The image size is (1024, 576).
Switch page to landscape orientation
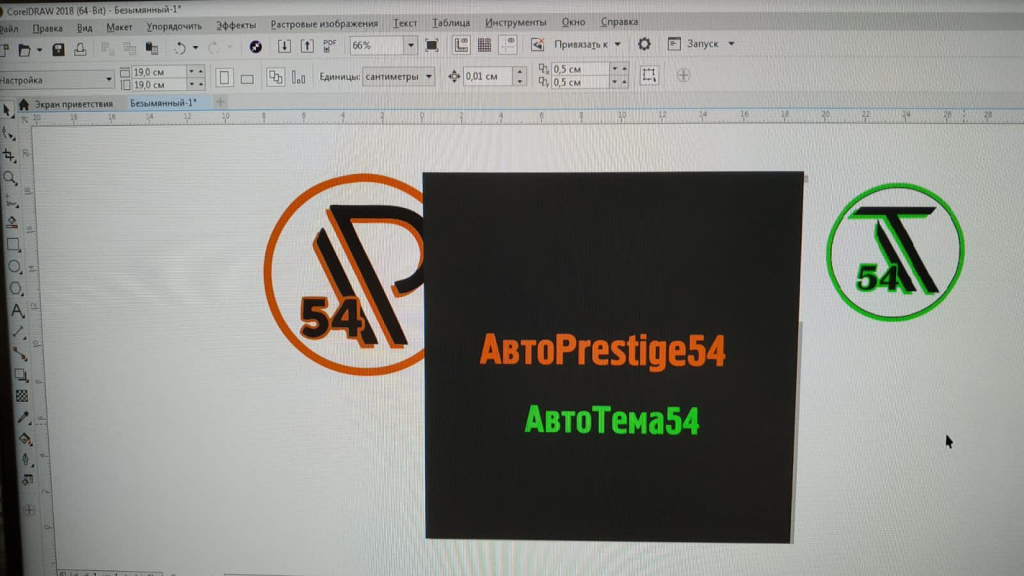pos(247,77)
